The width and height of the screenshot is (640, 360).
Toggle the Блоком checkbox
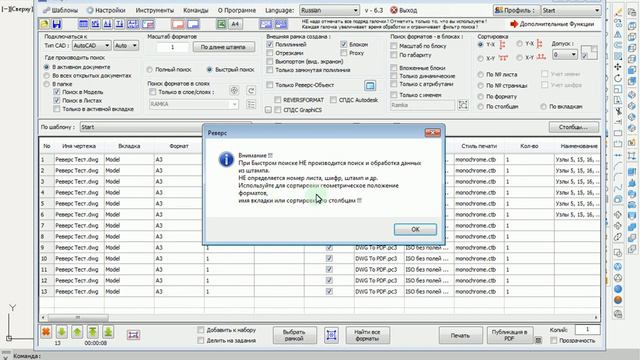[344, 44]
